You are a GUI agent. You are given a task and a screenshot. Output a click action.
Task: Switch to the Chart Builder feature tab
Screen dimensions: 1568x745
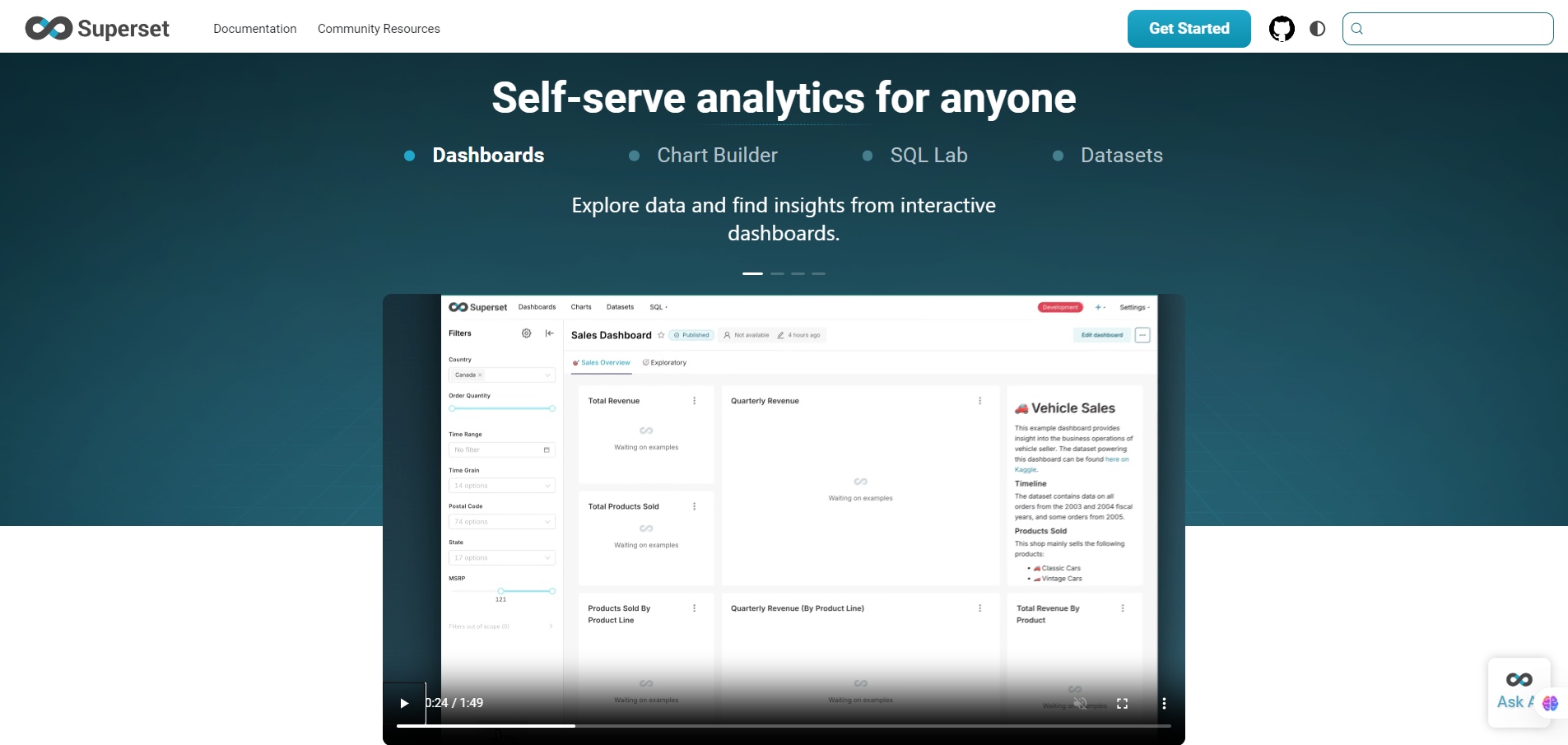[x=717, y=156]
